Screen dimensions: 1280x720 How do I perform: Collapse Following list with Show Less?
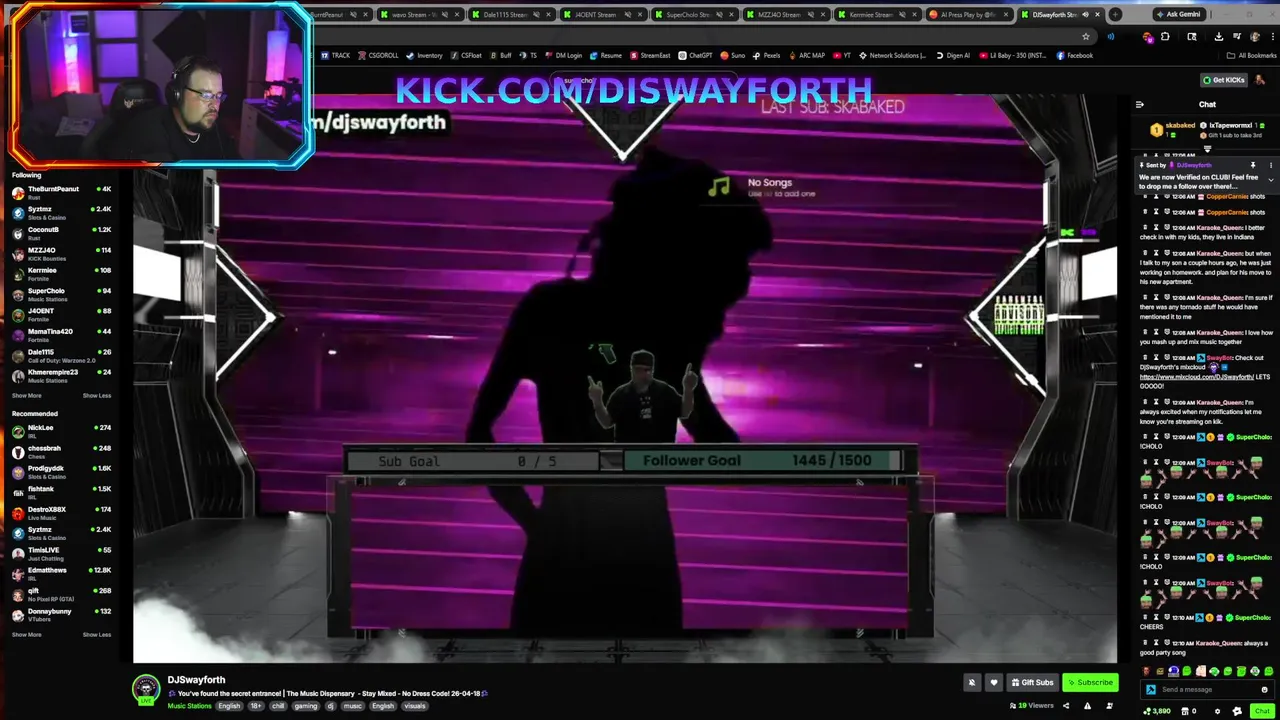pyautogui.click(x=97, y=395)
